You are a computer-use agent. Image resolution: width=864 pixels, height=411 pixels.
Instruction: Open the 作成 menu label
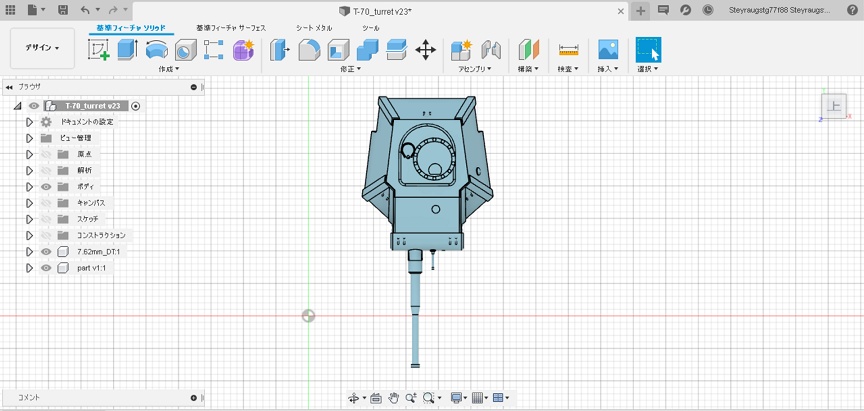click(169, 69)
